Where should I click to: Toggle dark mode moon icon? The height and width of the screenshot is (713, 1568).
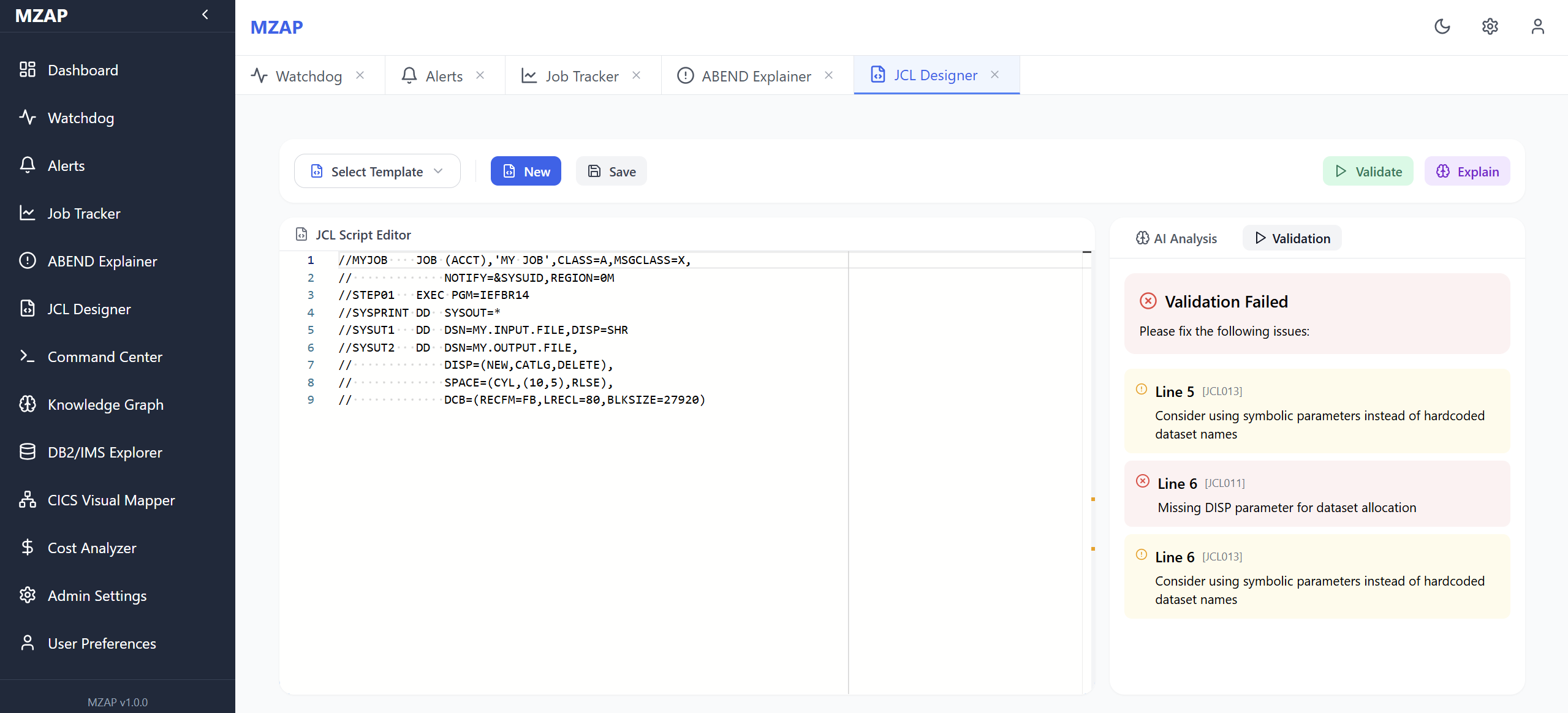pyautogui.click(x=1442, y=27)
